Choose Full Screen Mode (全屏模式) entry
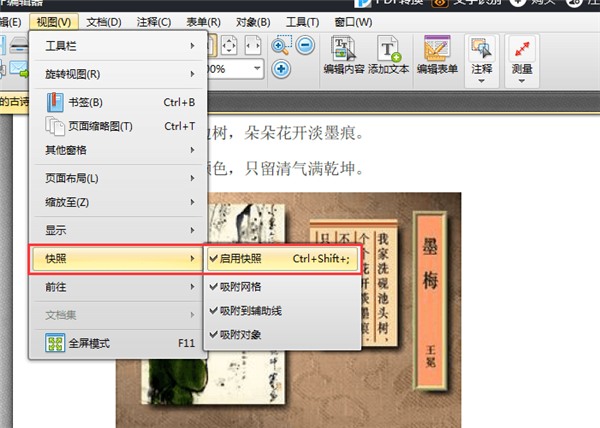Viewport: 600px width, 428px height. 120,343
